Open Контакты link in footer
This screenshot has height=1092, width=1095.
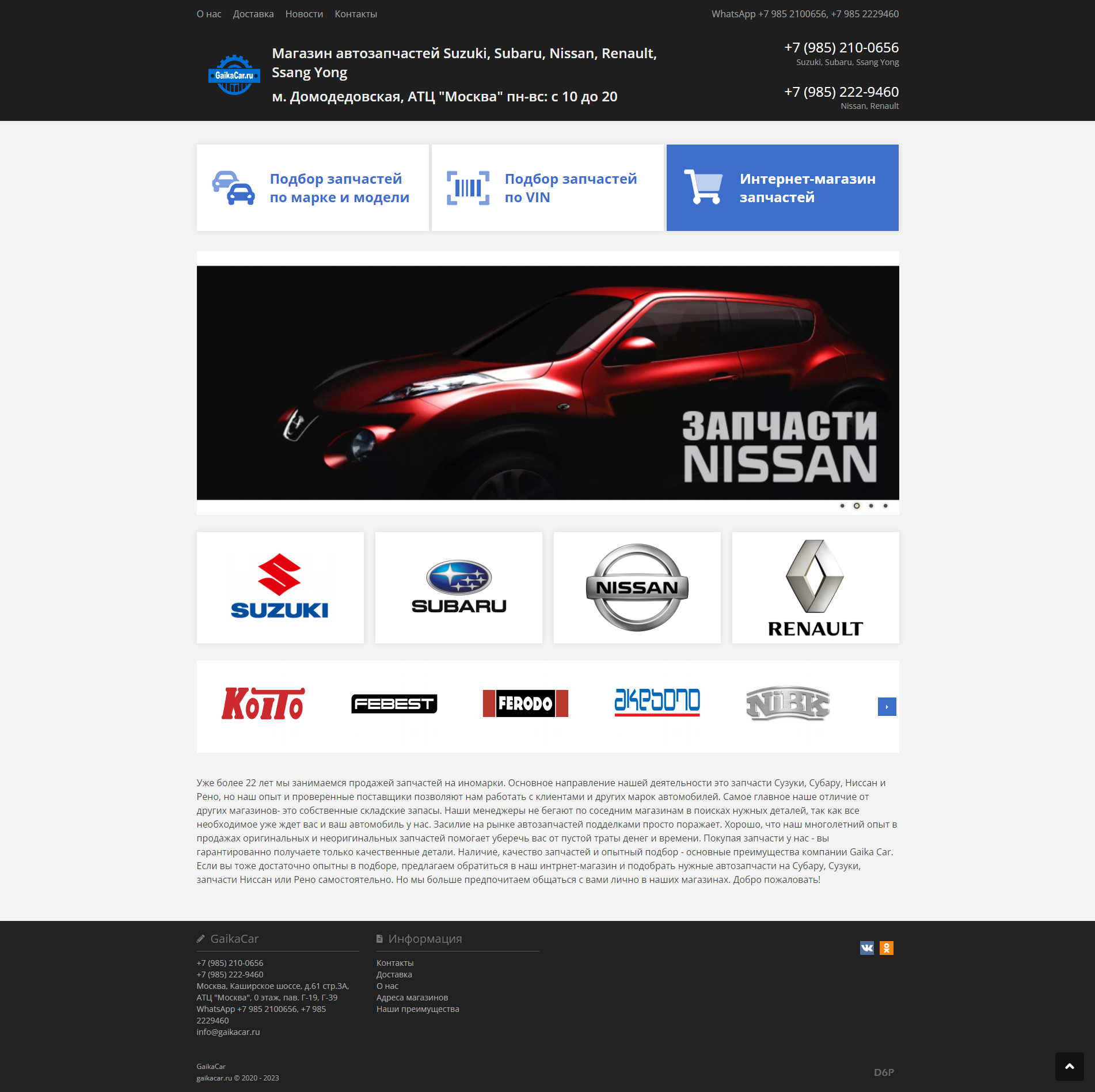coord(394,962)
